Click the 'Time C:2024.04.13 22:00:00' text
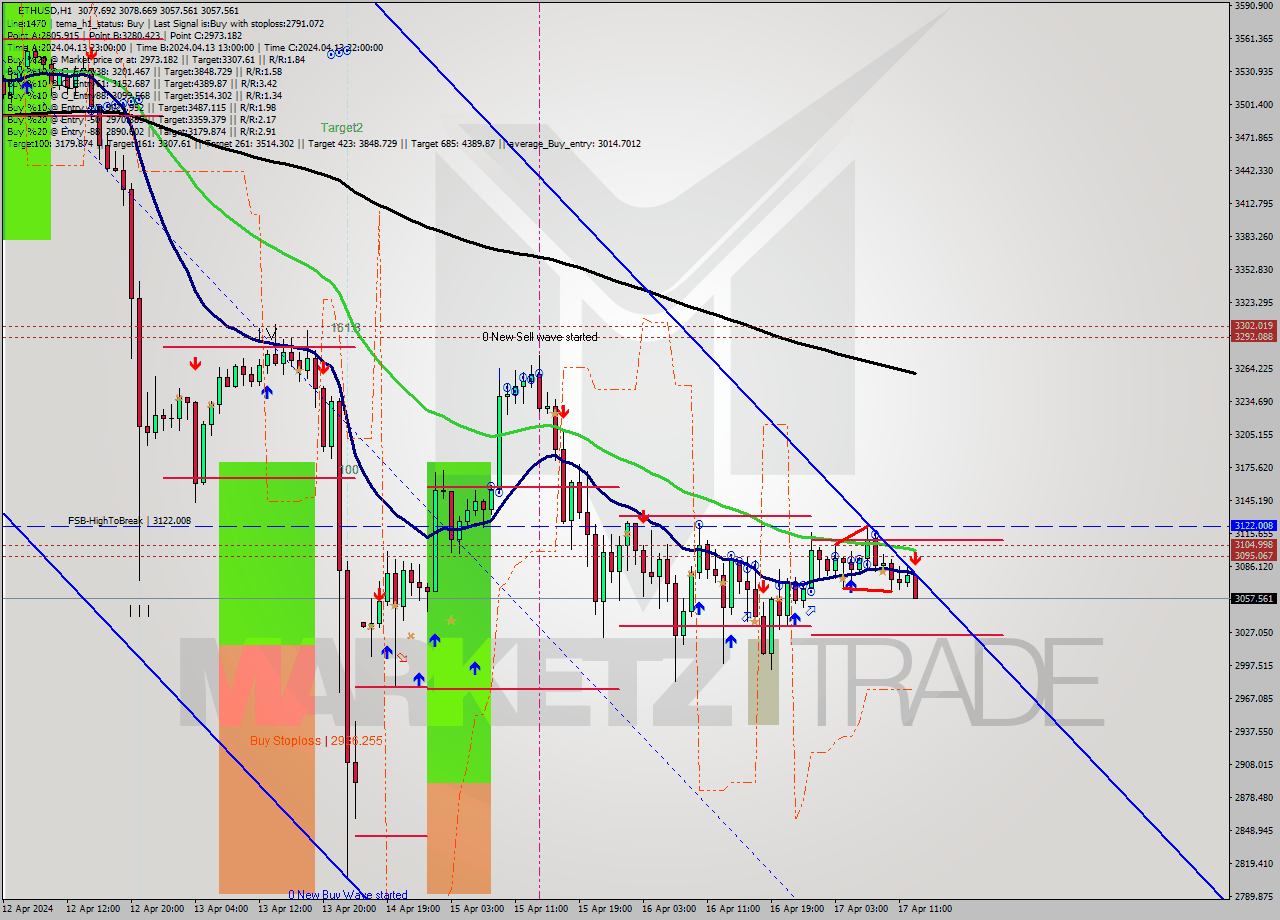Screen dimensions: 1280x920 click(322, 47)
